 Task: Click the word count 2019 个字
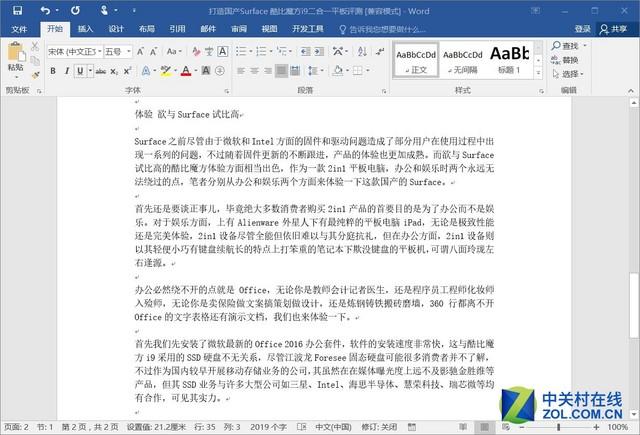pyautogui.click(x=268, y=427)
